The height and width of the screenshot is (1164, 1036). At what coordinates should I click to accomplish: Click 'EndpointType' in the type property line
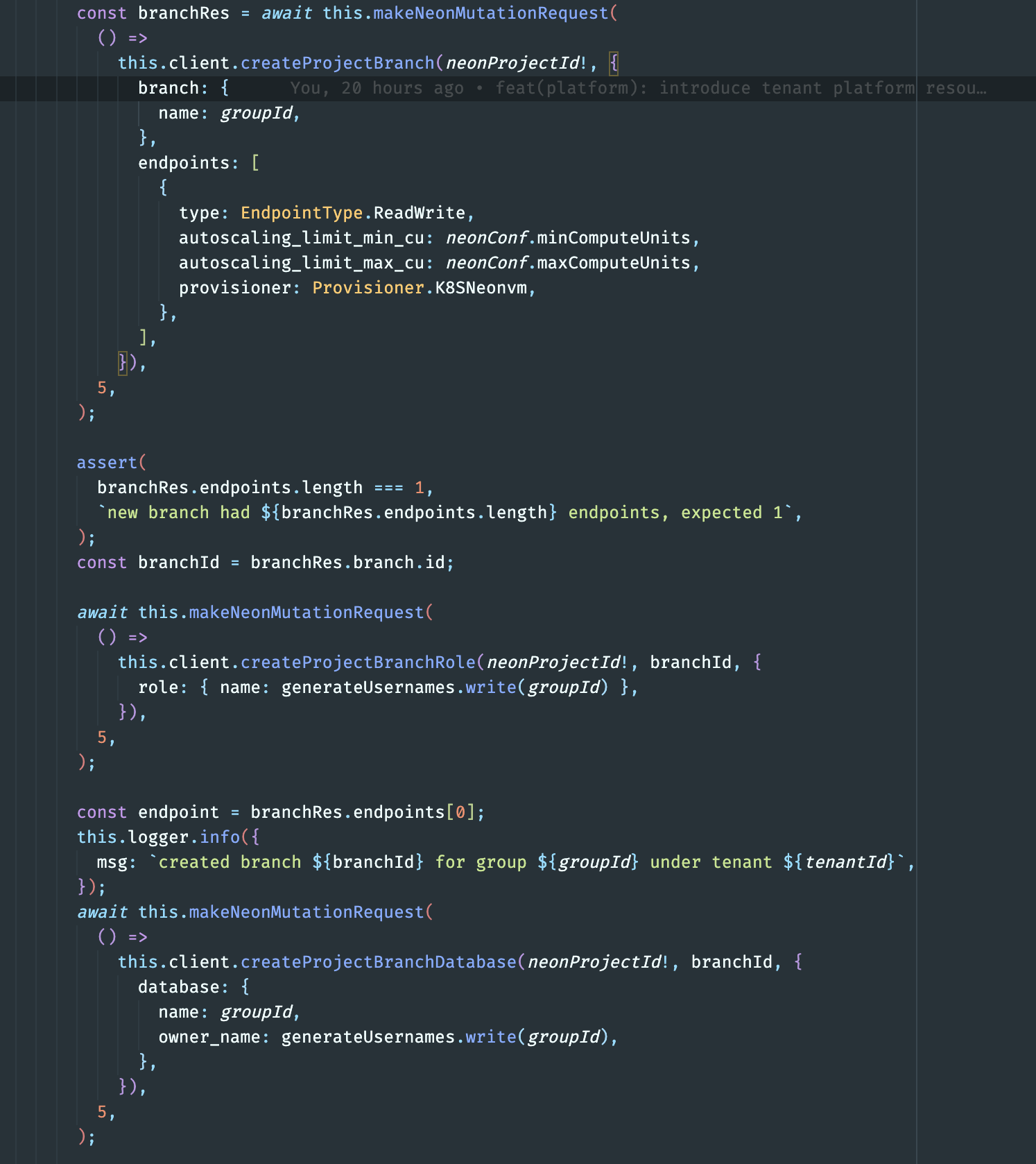click(302, 213)
